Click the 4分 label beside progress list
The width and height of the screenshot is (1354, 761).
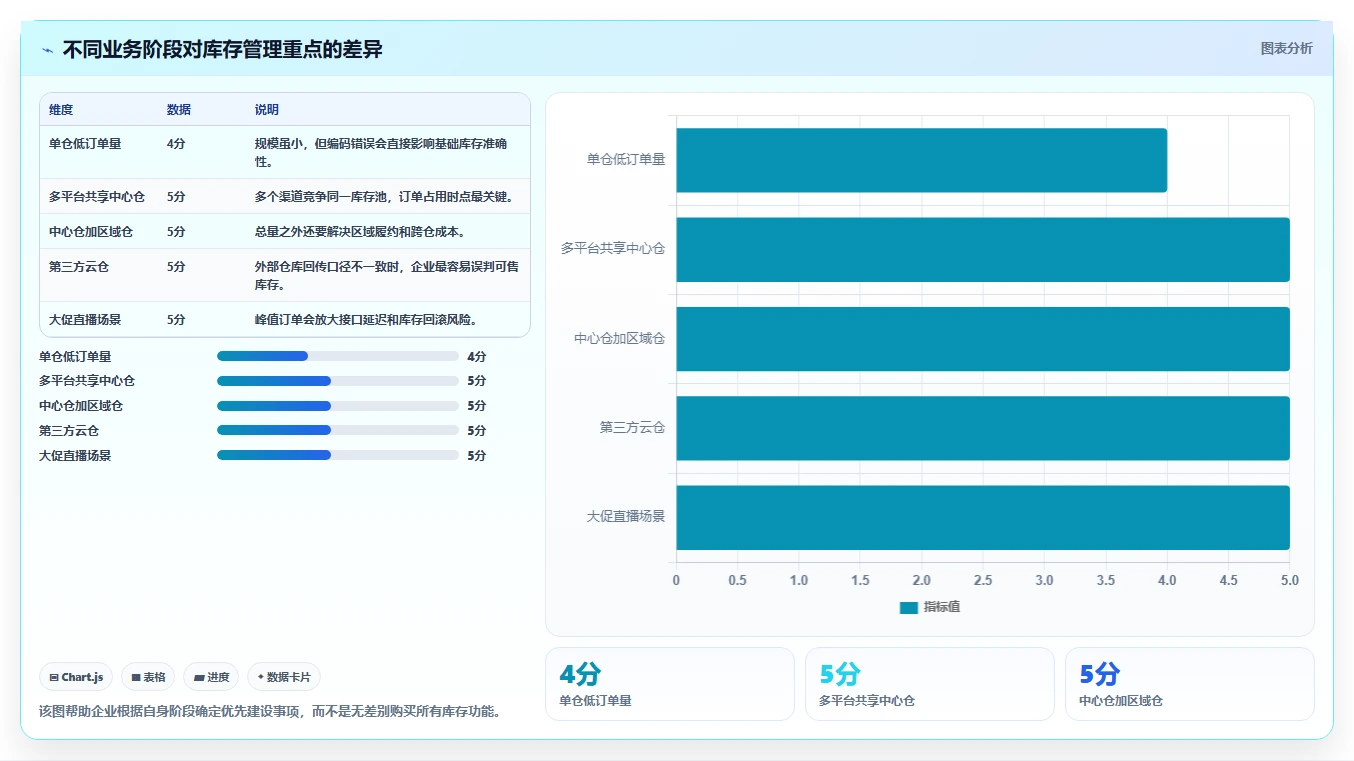pos(477,356)
